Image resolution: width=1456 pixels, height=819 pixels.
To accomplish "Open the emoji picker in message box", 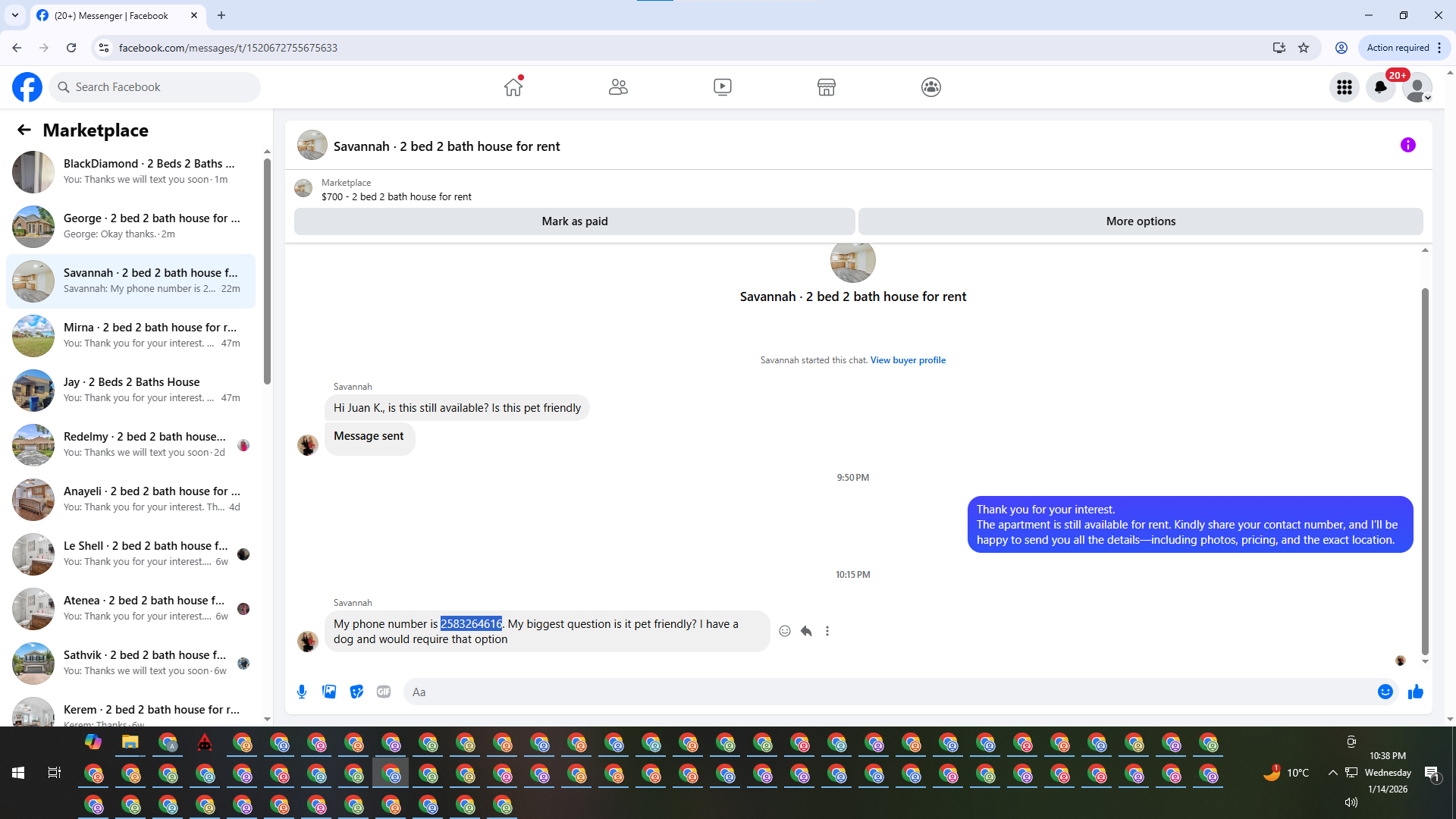I will [1385, 692].
